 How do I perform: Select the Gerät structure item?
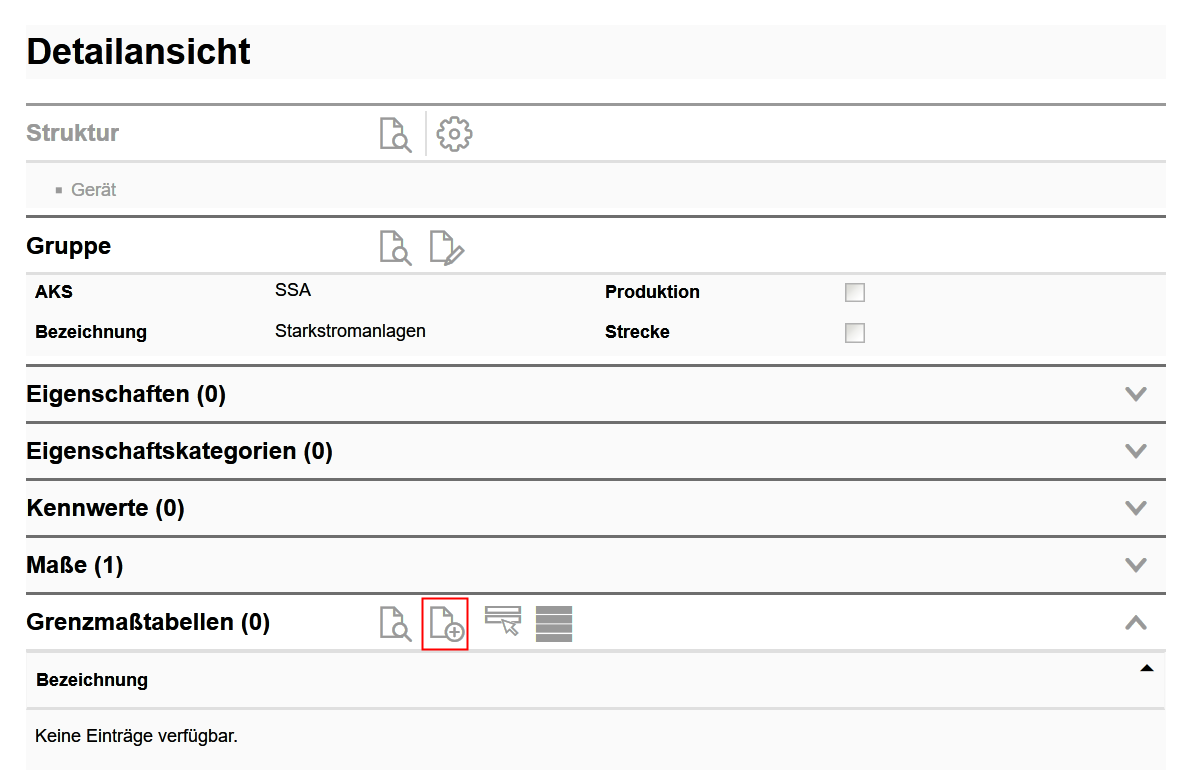click(x=94, y=190)
